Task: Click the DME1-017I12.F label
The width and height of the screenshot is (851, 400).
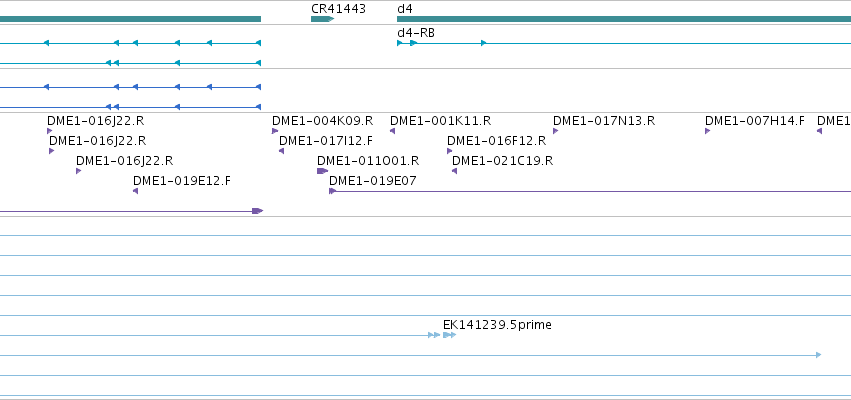Action: pyautogui.click(x=326, y=141)
